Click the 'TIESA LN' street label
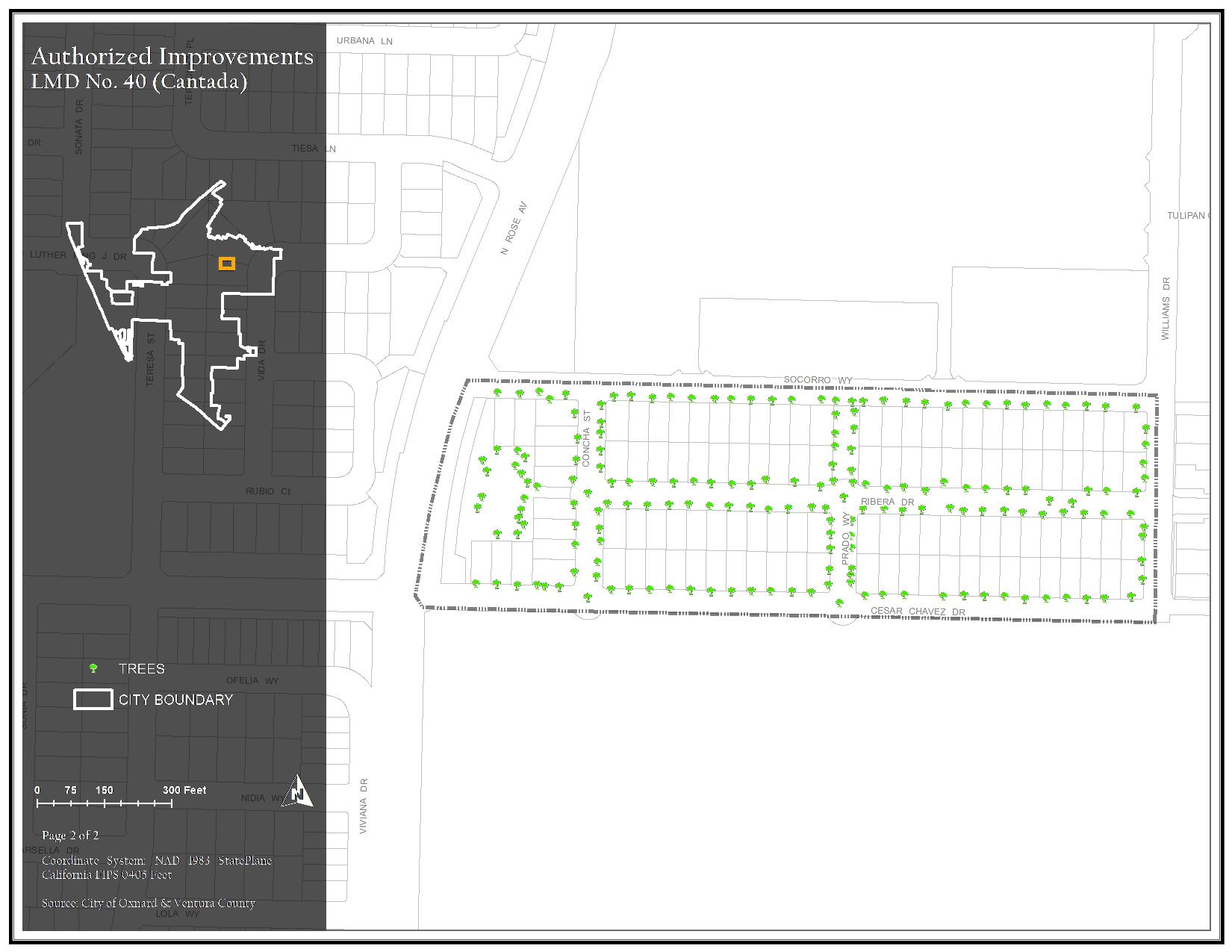This screenshot has width=1232, height=952. pyautogui.click(x=314, y=149)
